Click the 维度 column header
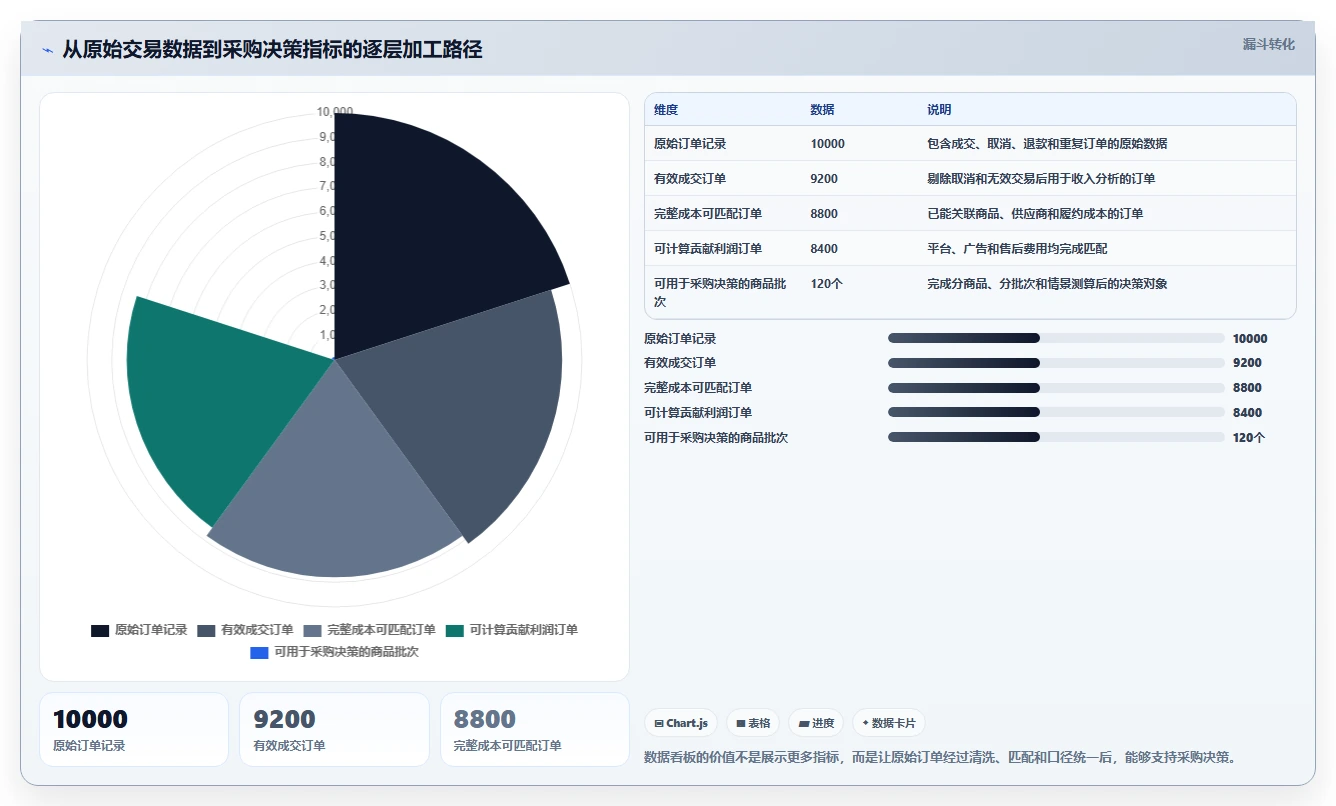1336x806 pixels. [x=666, y=110]
